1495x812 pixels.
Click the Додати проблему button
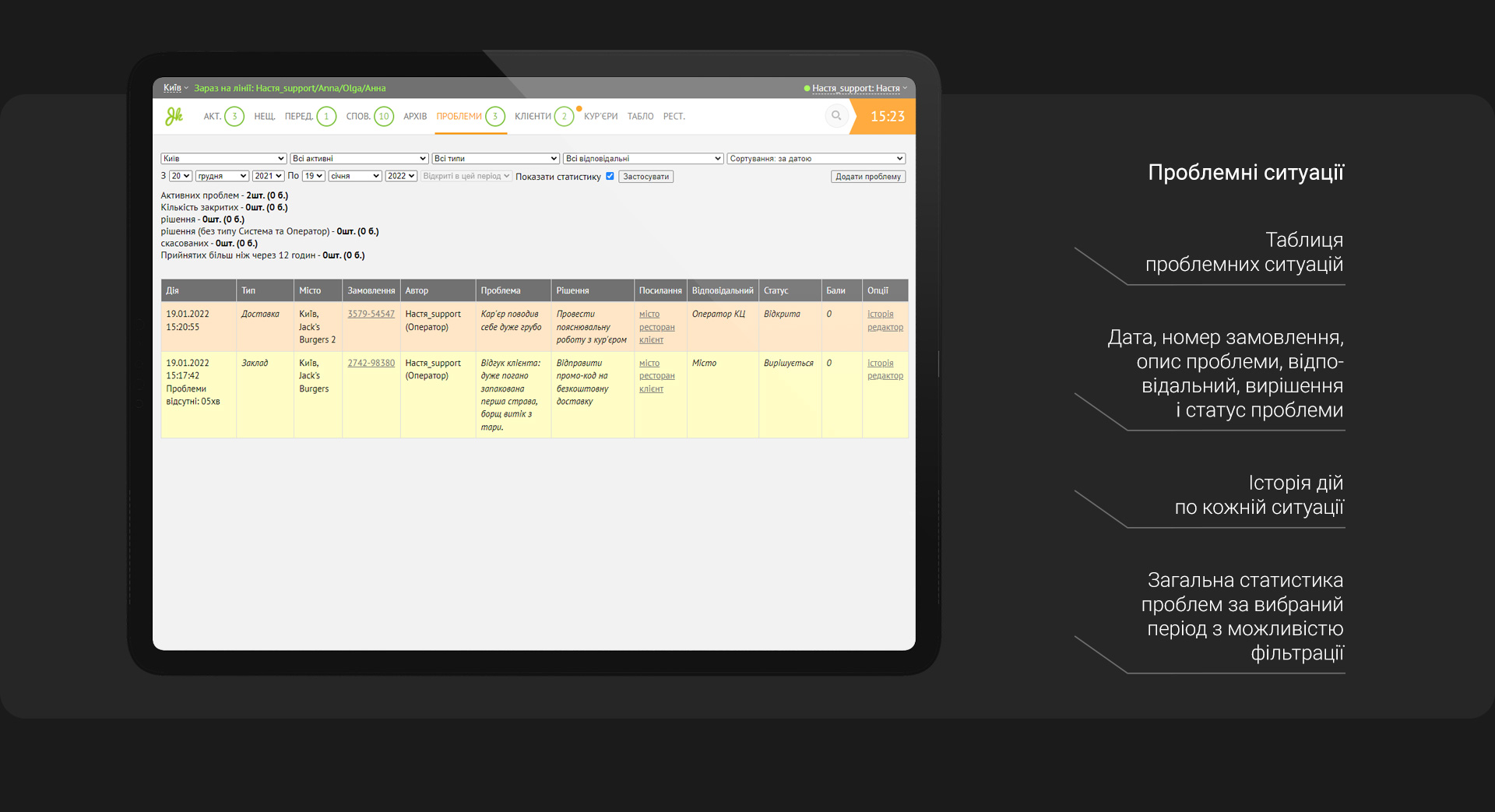coord(868,177)
